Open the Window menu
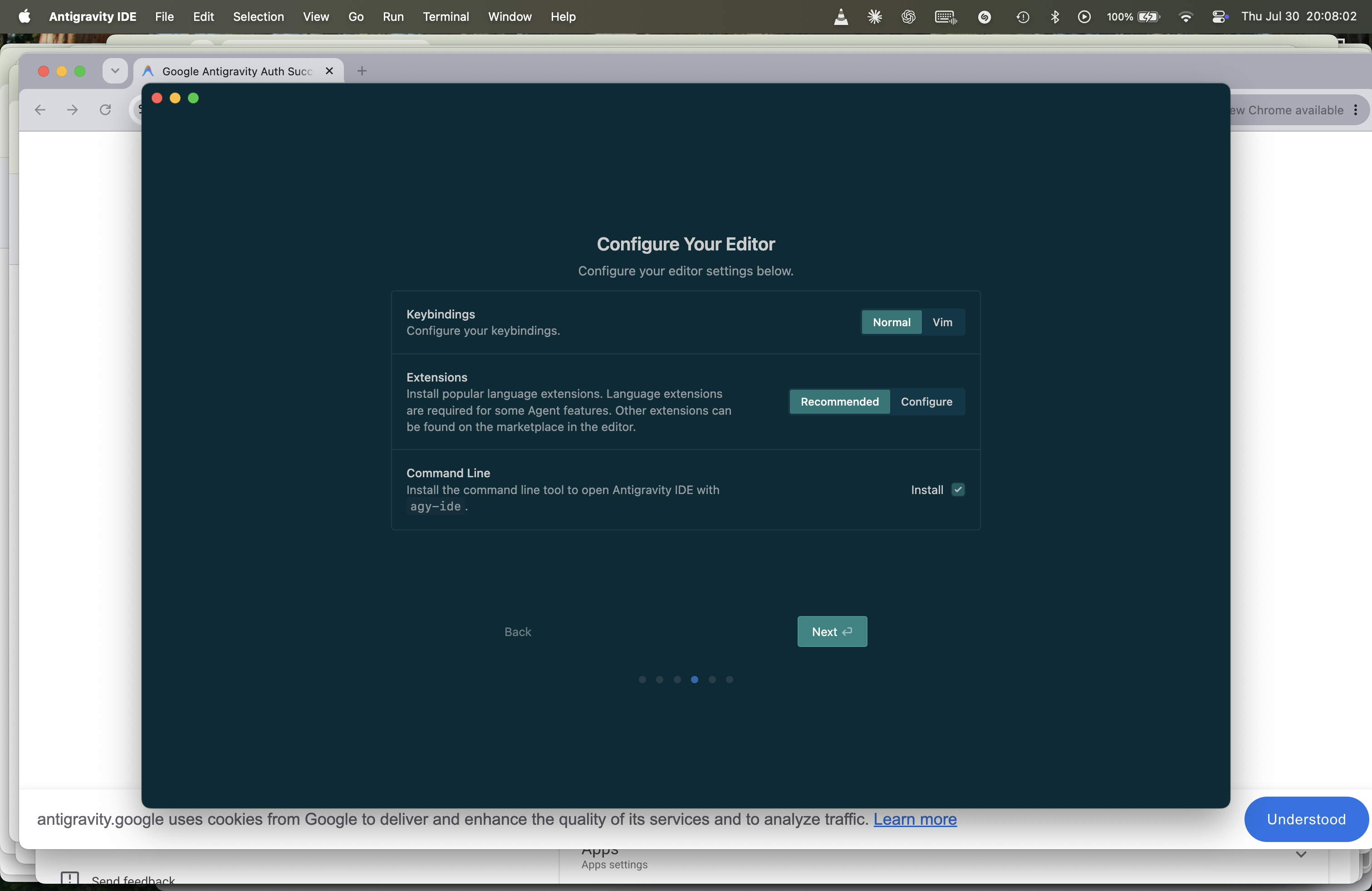 [x=510, y=17]
